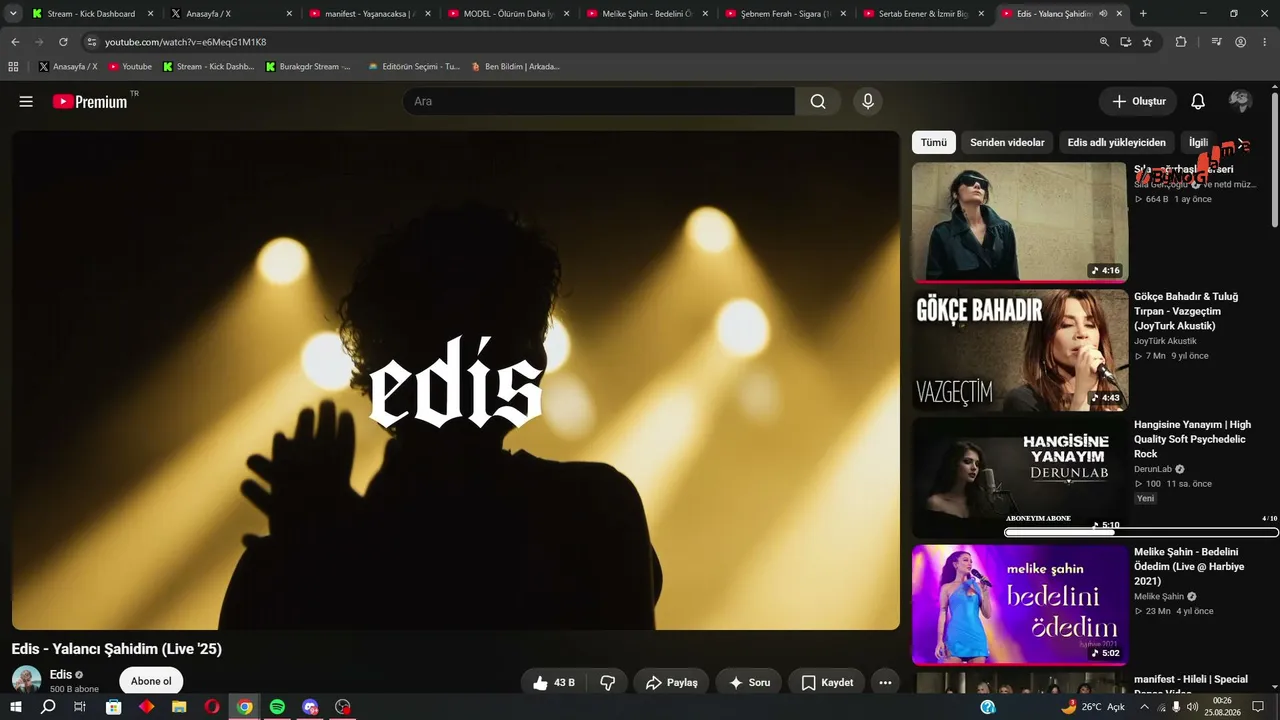Viewport: 1280px width, 720px height.
Task: Open Editörün Seçimi bookmark
Action: (x=414, y=67)
